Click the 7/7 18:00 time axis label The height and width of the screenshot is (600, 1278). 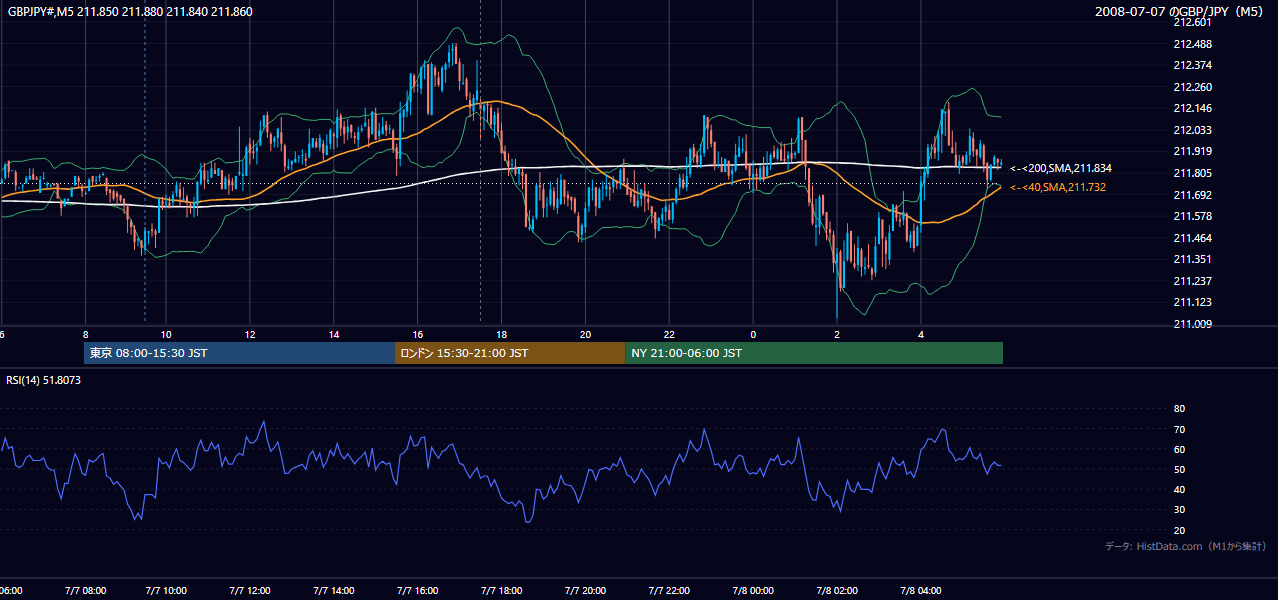click(502, 591)
